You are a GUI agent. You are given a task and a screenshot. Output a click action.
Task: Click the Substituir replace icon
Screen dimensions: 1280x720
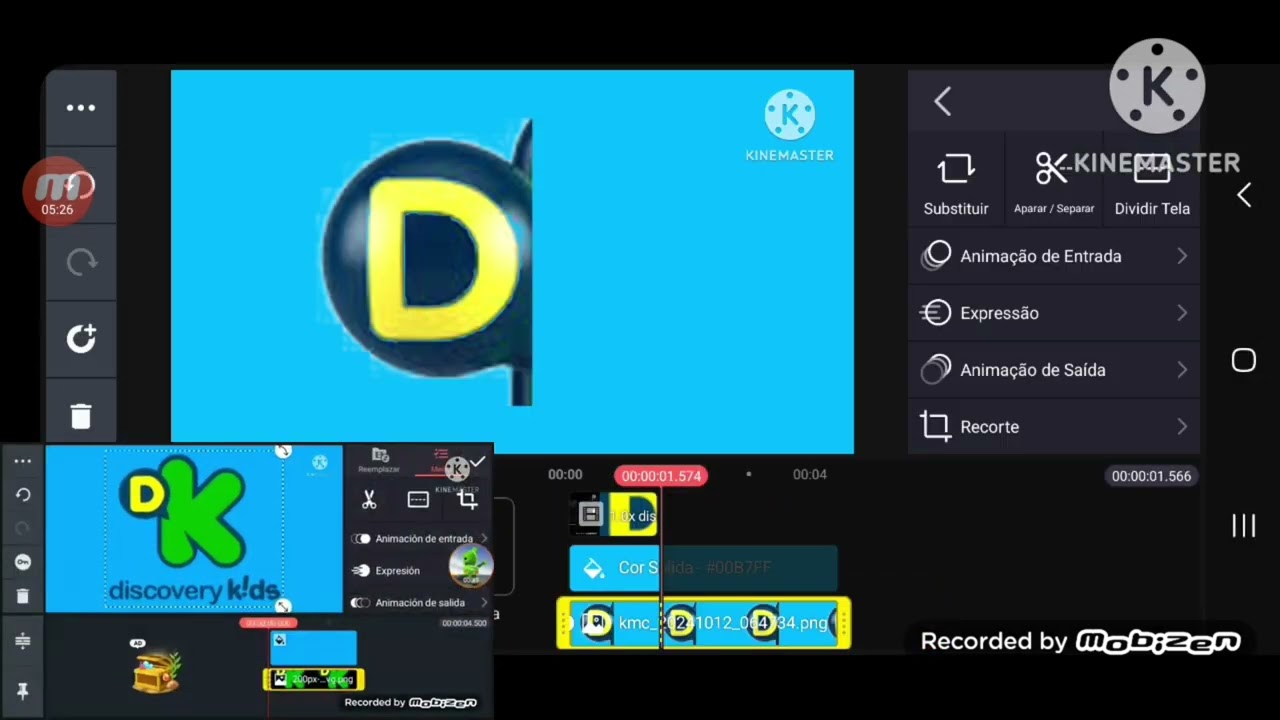coord(956,169)
